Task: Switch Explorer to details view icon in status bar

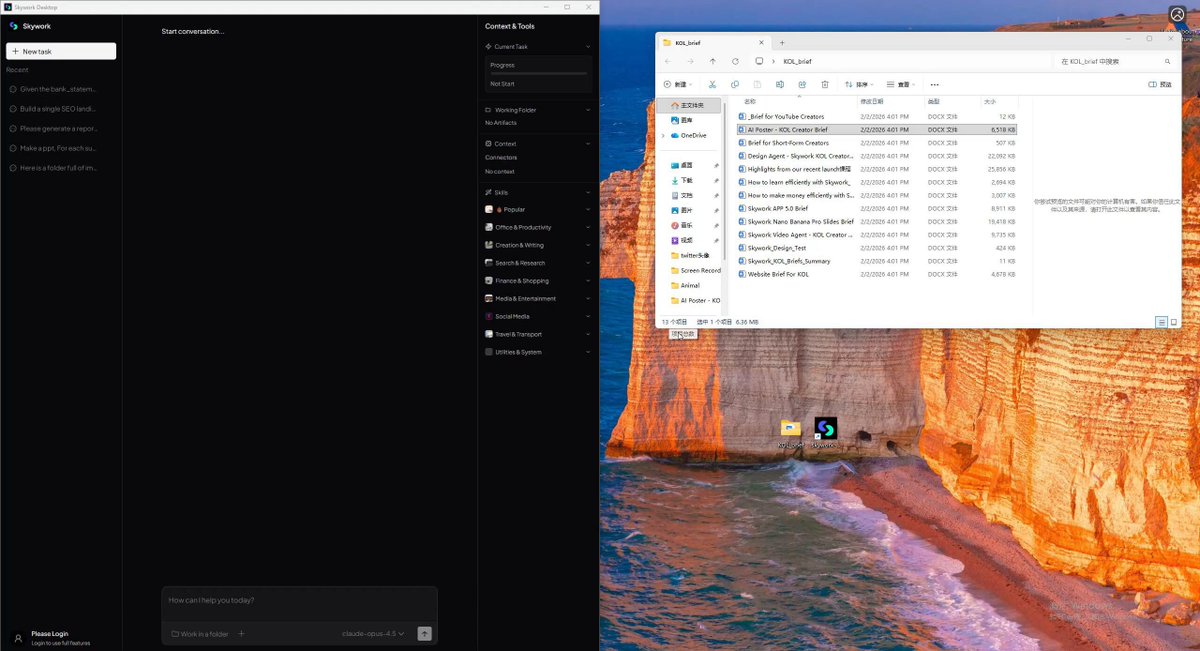Action: [1161, 322]
